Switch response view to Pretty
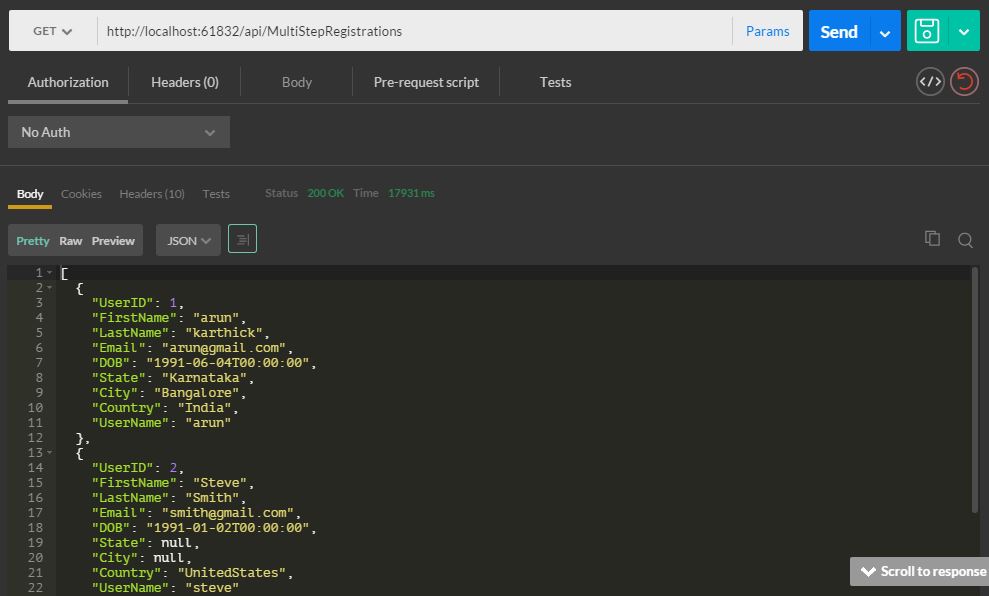This screenshot has height=596, width=989. (x=33, y=241)
